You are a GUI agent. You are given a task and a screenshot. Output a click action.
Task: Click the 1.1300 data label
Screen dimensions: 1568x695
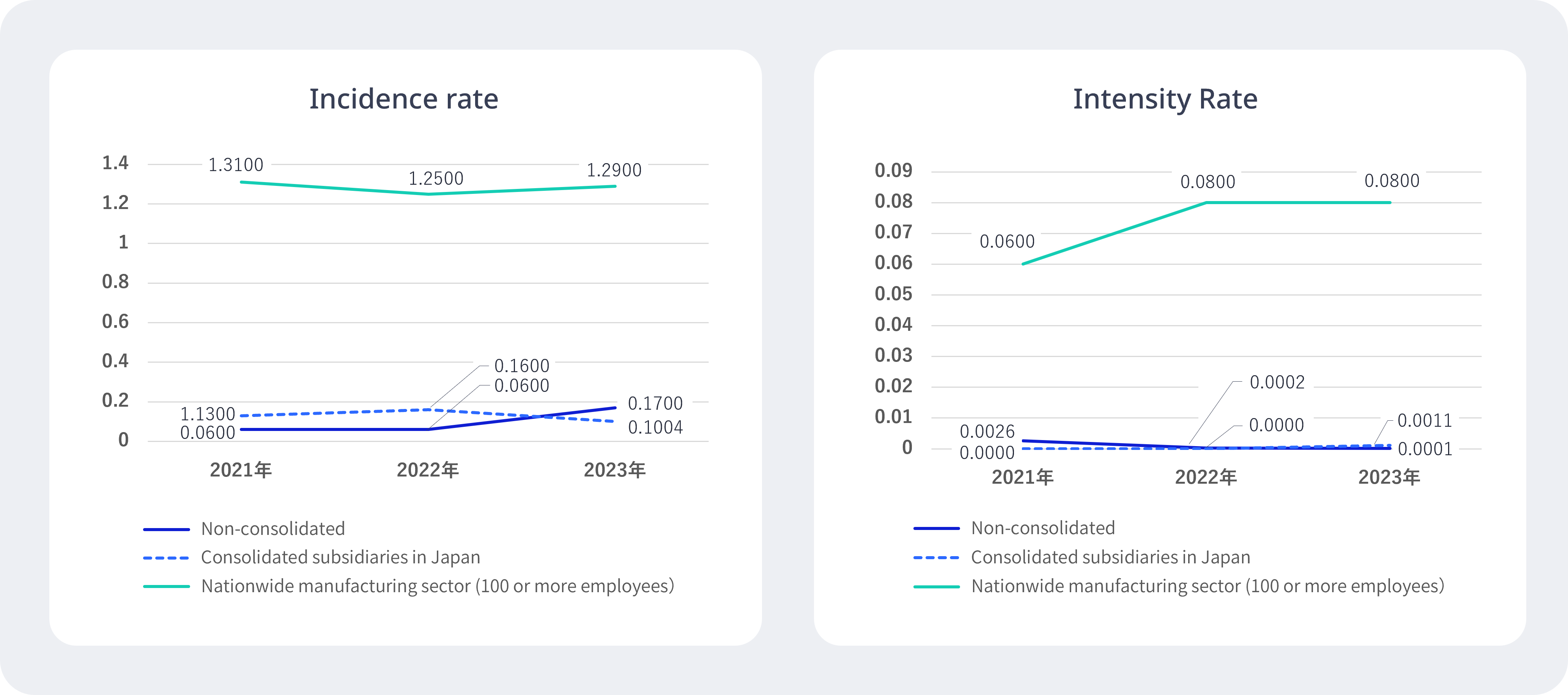[x=208, y=414]
